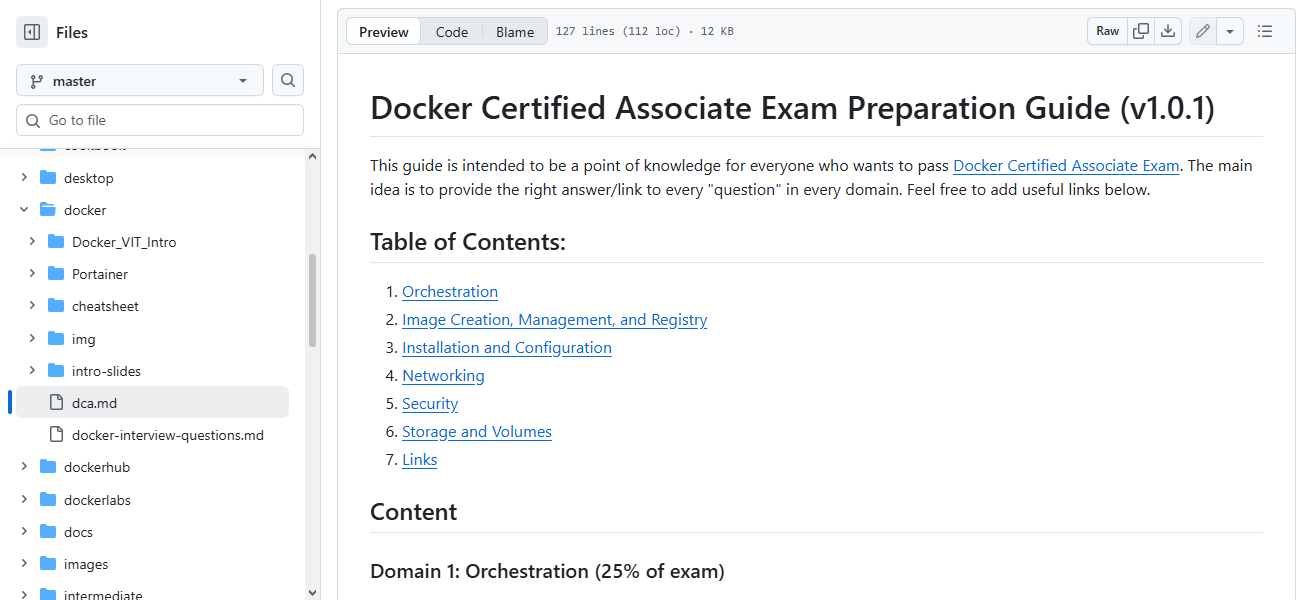Click the file tree scrollbar thumb

coord(312,300)
